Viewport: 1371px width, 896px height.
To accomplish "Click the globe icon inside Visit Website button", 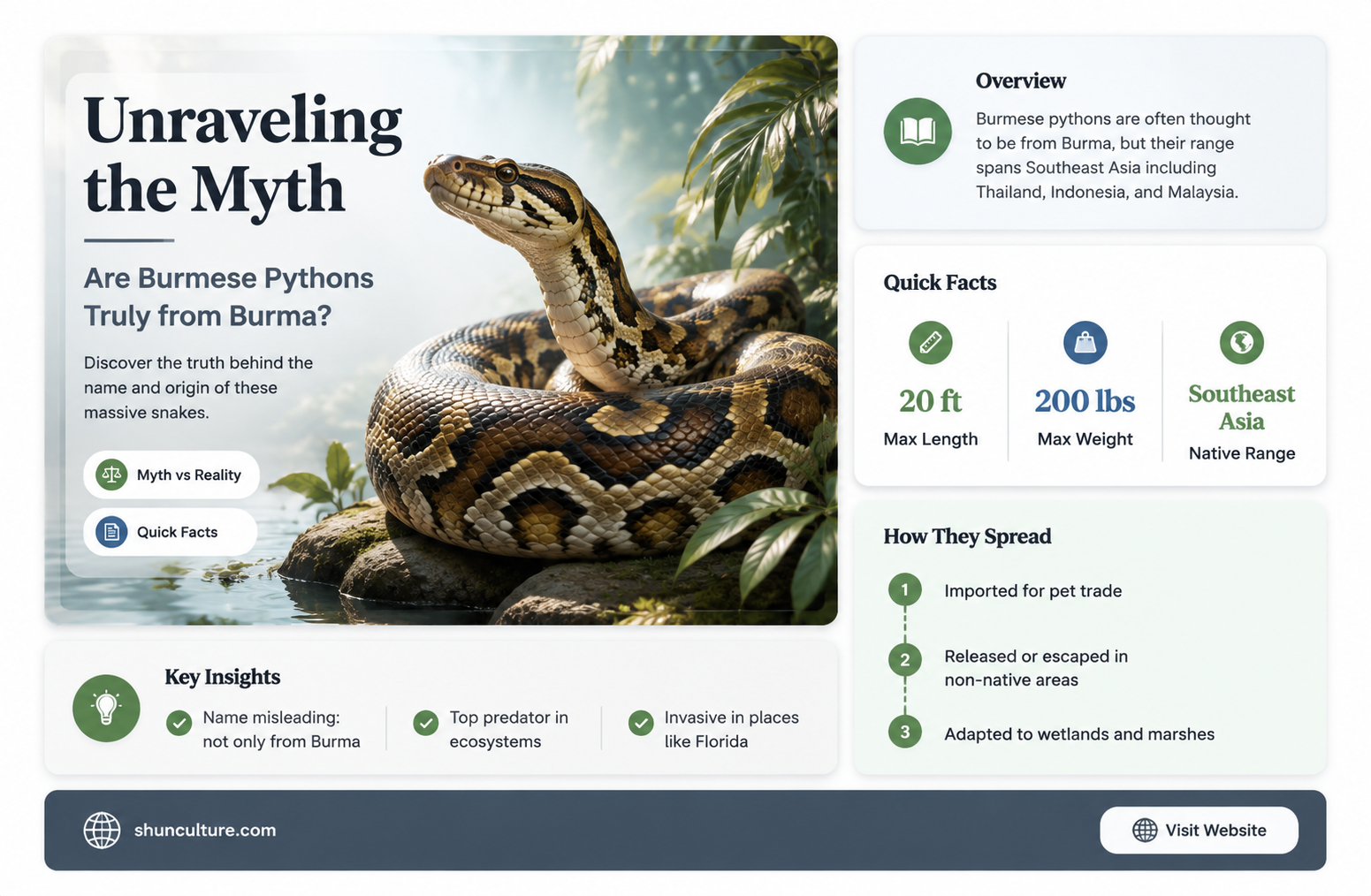I will tap(1145, 830).
